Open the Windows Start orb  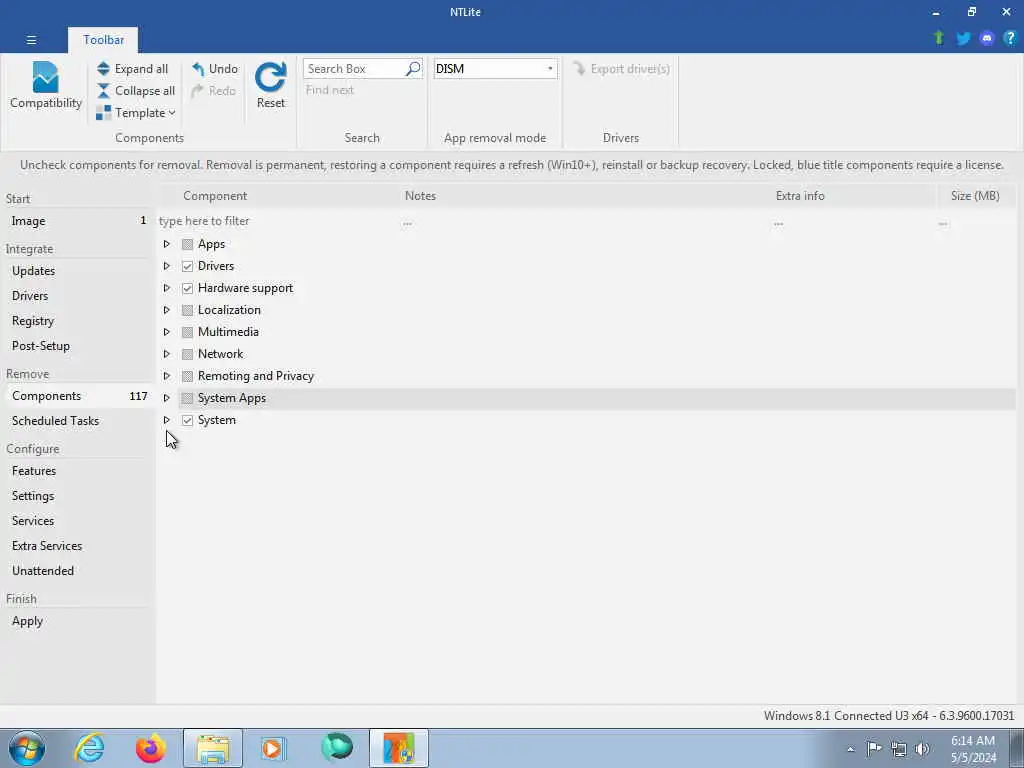pos(27,748)
